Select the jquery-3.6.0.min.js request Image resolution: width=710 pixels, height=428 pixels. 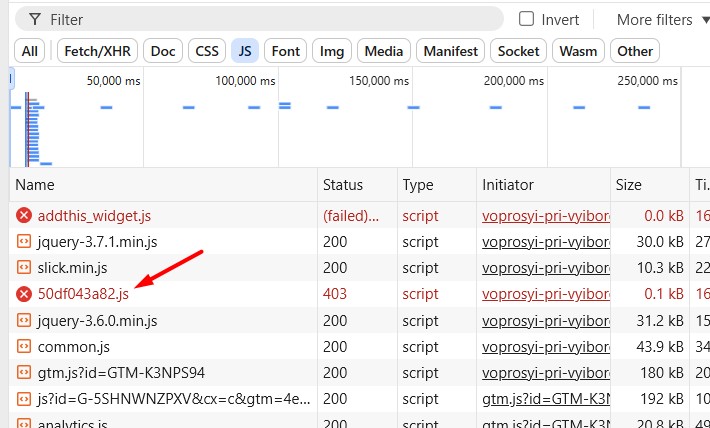(97, 321)
